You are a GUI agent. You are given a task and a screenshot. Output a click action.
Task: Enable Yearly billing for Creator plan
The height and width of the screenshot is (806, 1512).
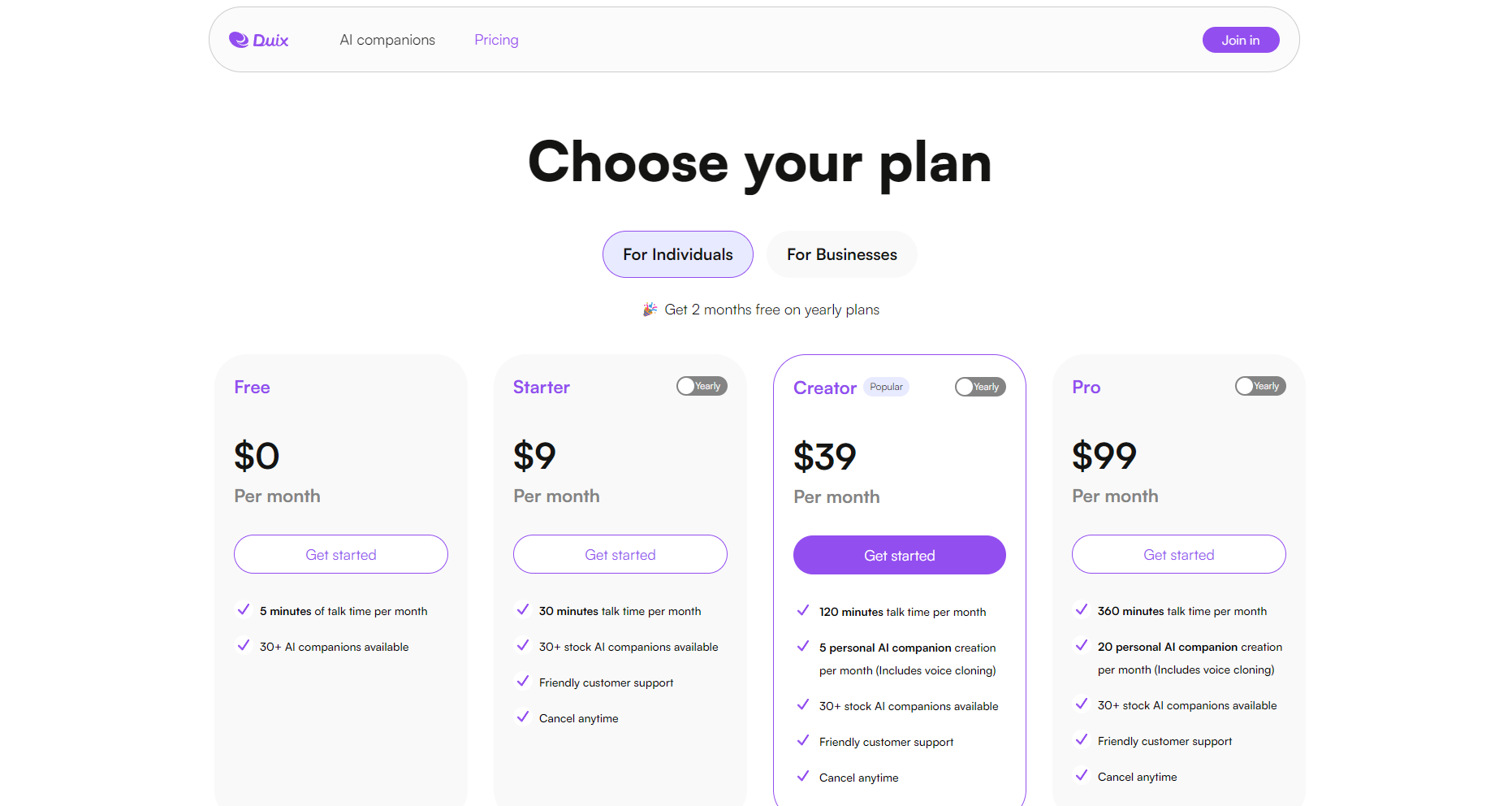[980, 387]
